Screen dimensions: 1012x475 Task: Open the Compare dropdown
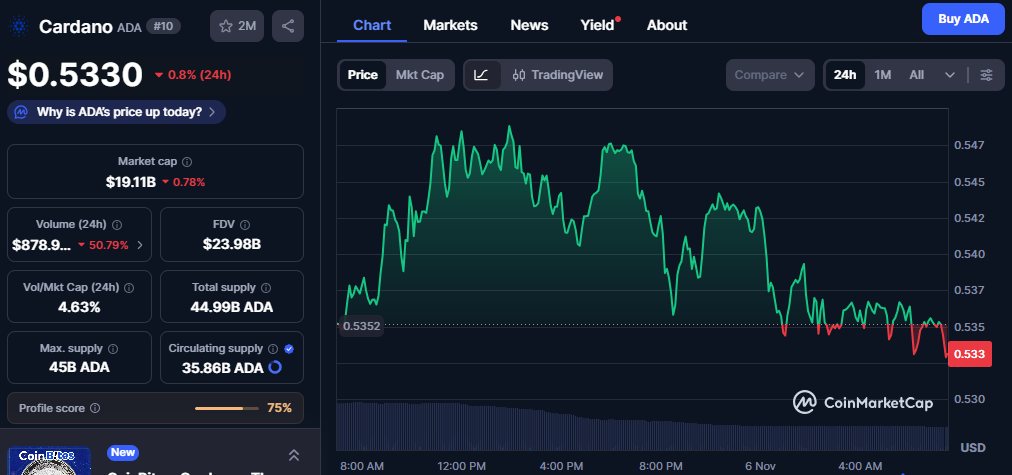tap(769, 75)
